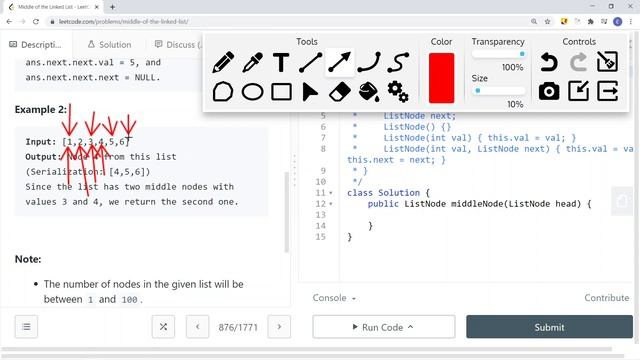Reload the LeetCode page

click(36, 22)
